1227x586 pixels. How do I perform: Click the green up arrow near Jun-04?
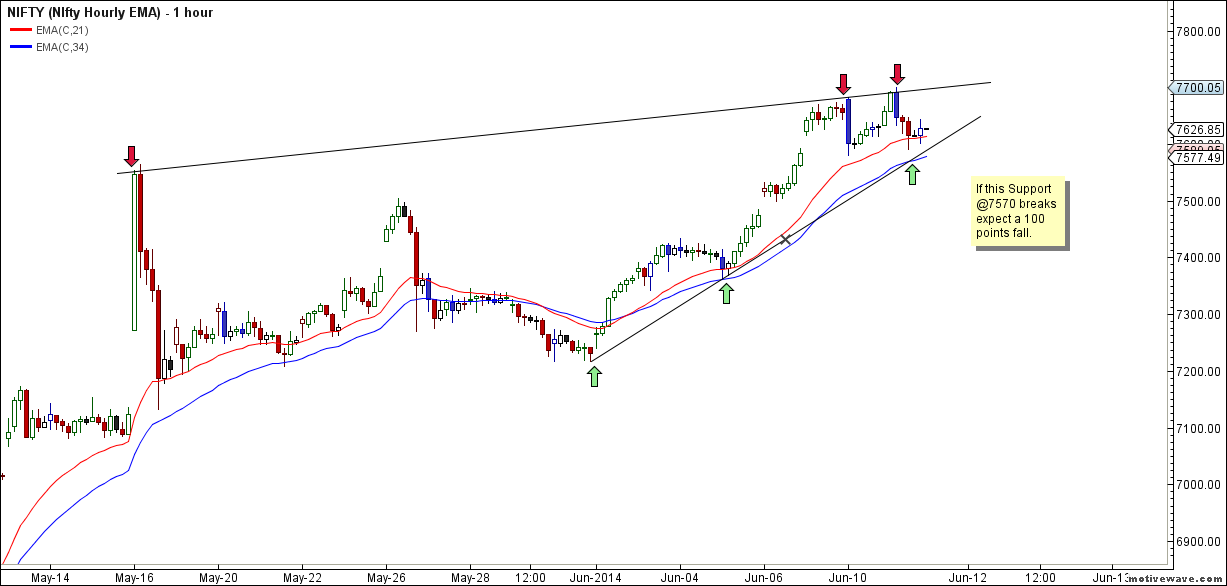tap(726, 293)
